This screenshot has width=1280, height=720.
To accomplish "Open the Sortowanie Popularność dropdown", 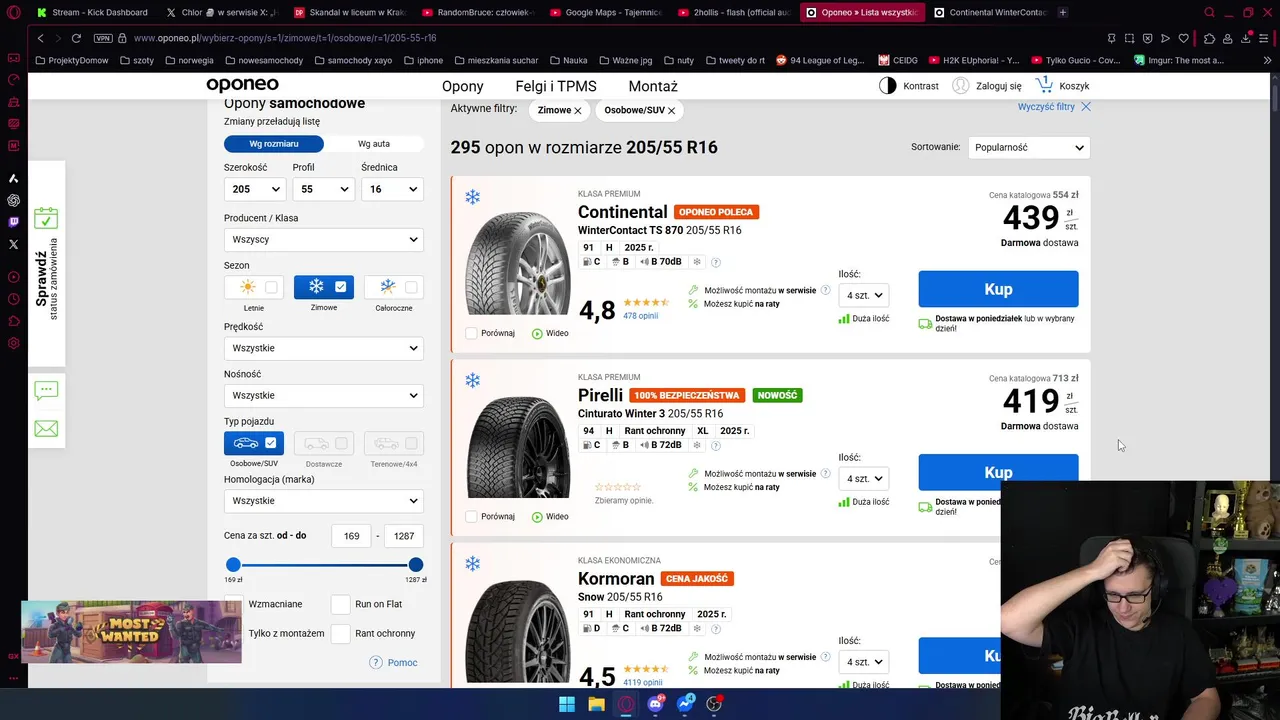I will point(1029,147).
